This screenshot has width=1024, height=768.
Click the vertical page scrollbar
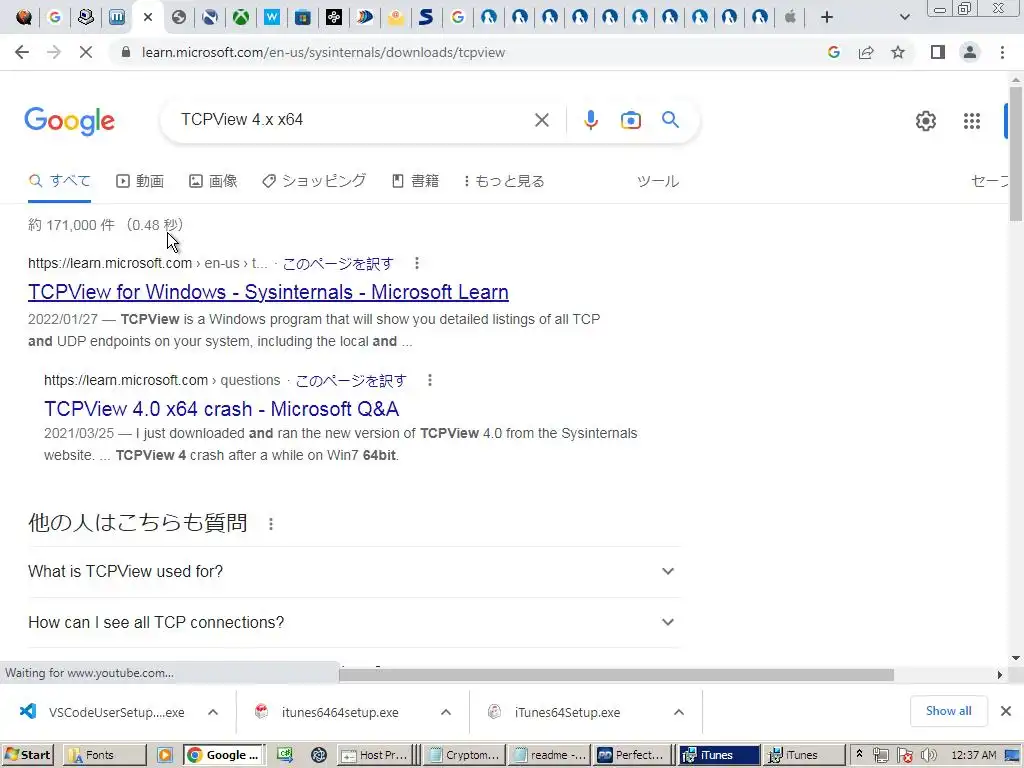(x=1016, y=153)
